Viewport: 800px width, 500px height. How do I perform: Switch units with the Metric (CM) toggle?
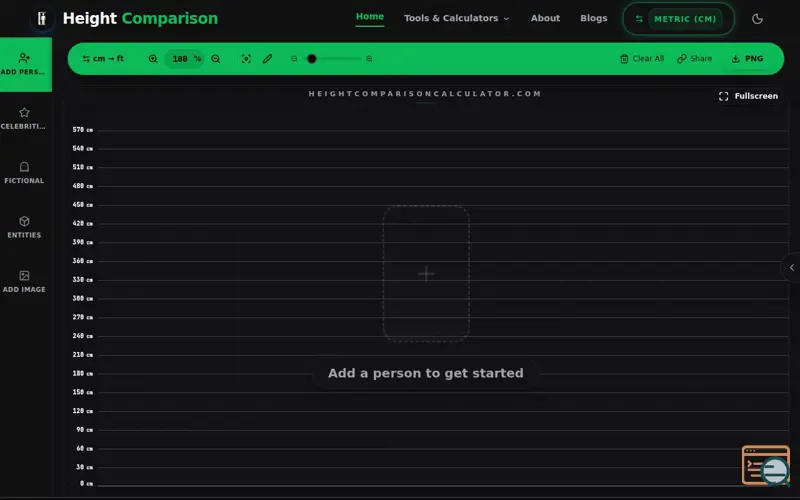679,19
